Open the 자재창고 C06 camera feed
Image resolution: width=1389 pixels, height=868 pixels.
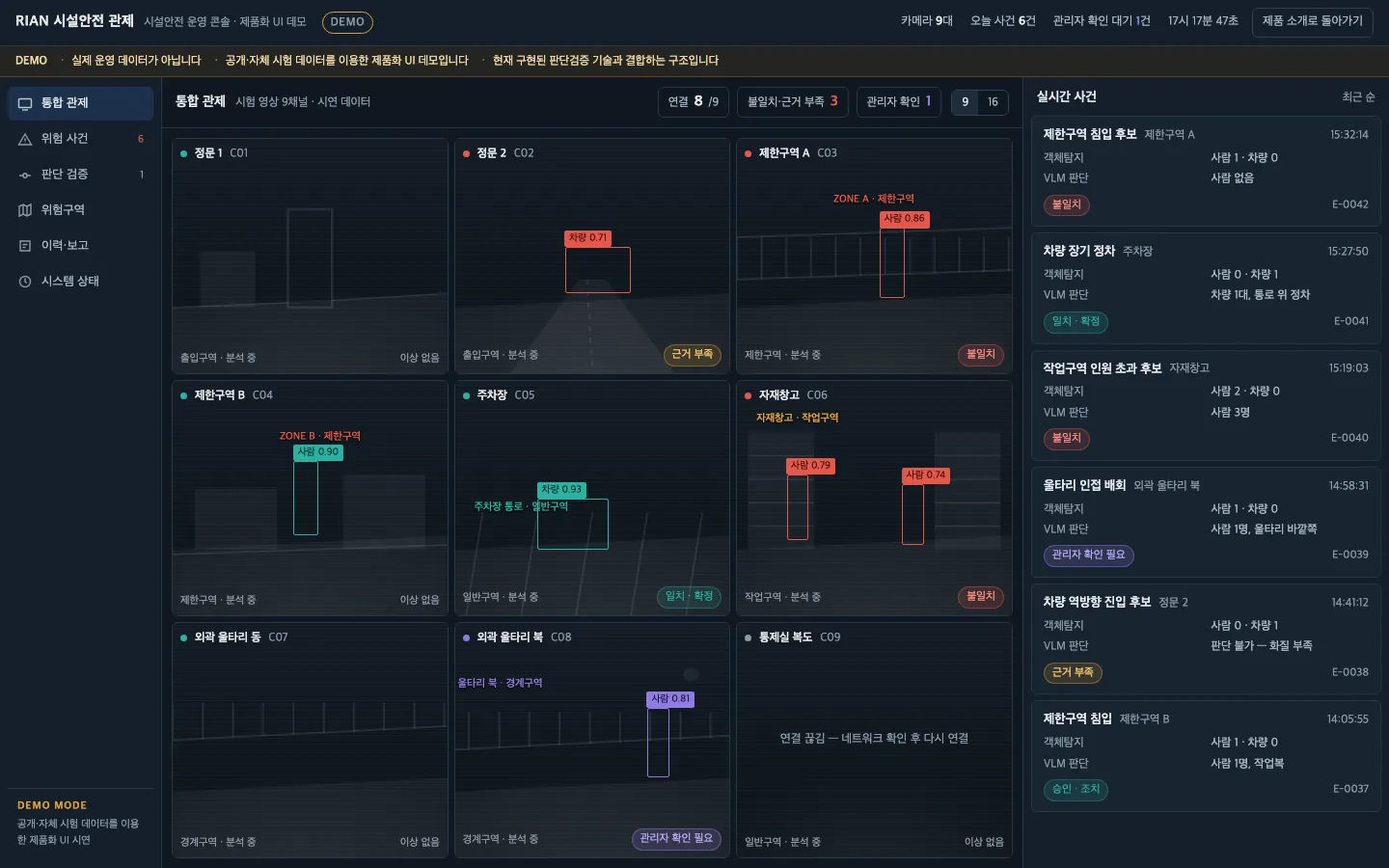874,498
